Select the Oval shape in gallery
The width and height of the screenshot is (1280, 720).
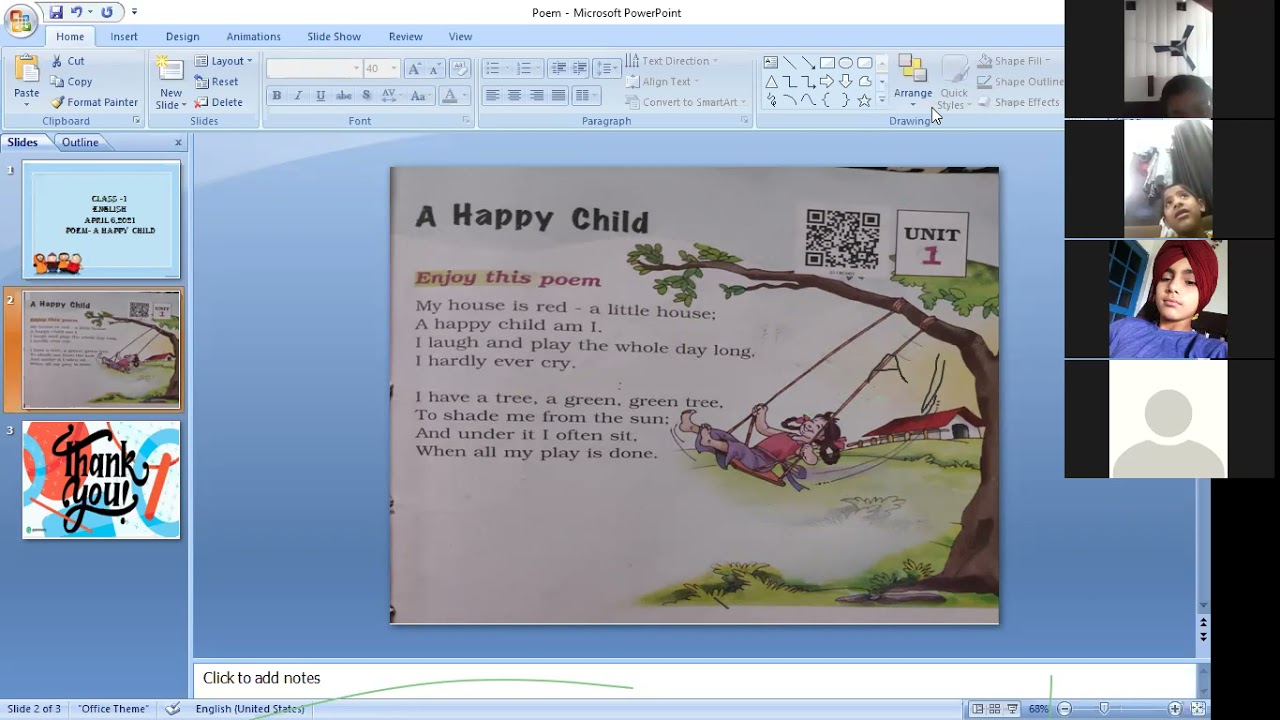point(846,62)
